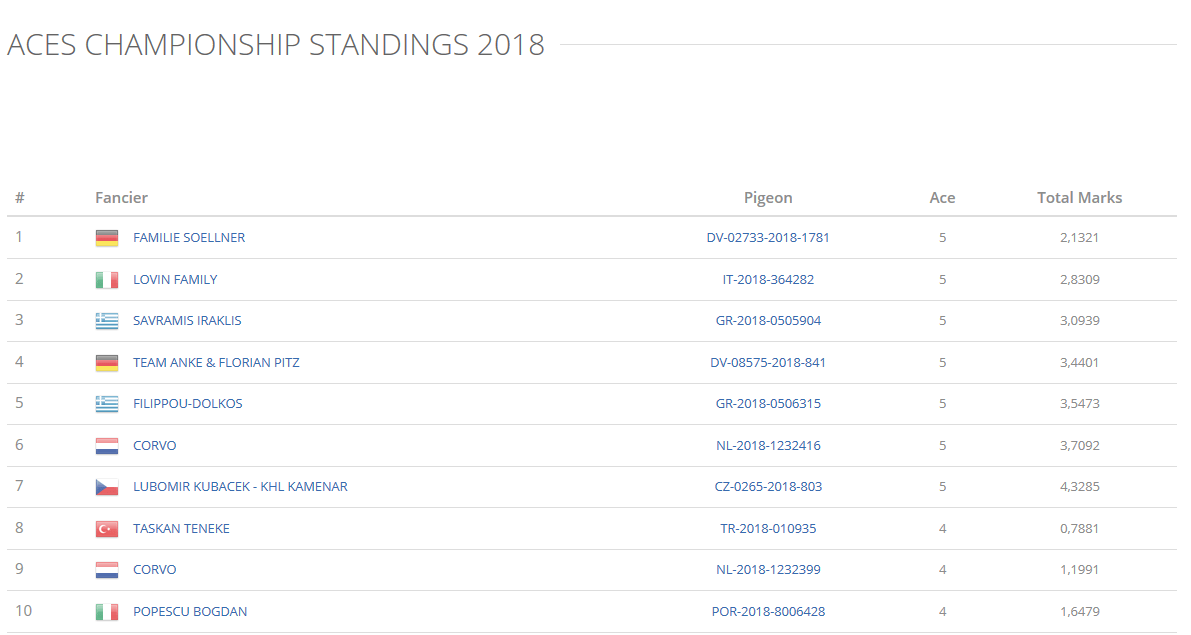Click the German flag beside Familie Soellner
The image size is (1191, 635).
(107, 238)
